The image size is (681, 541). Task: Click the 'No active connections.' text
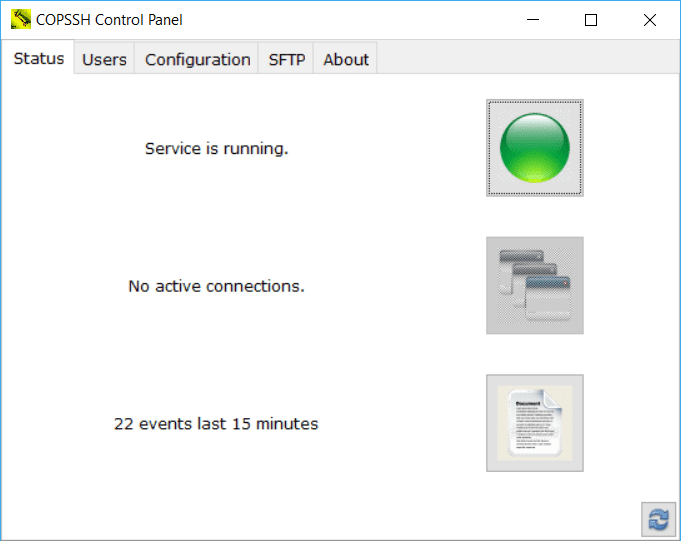pos(216,286)
